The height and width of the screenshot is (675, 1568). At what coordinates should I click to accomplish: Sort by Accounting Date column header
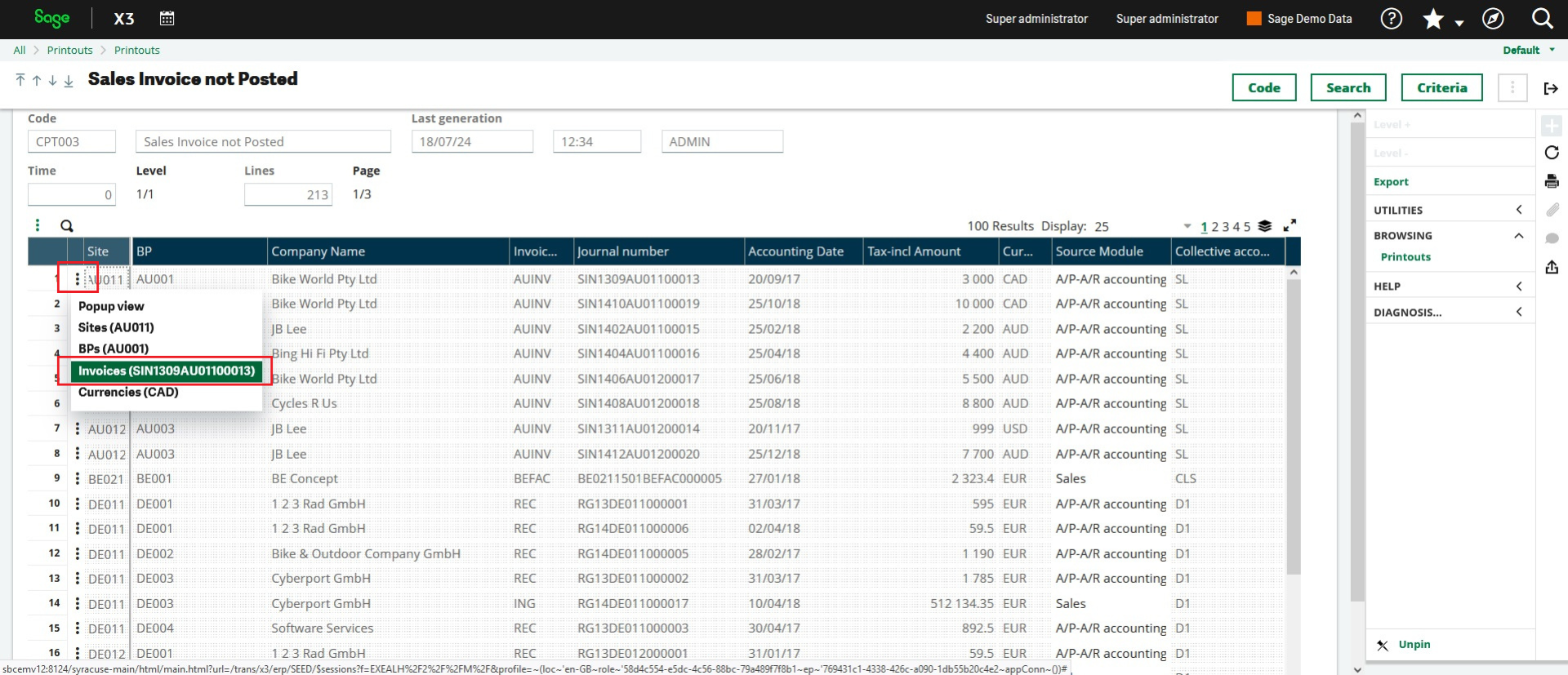click(804, 251)
